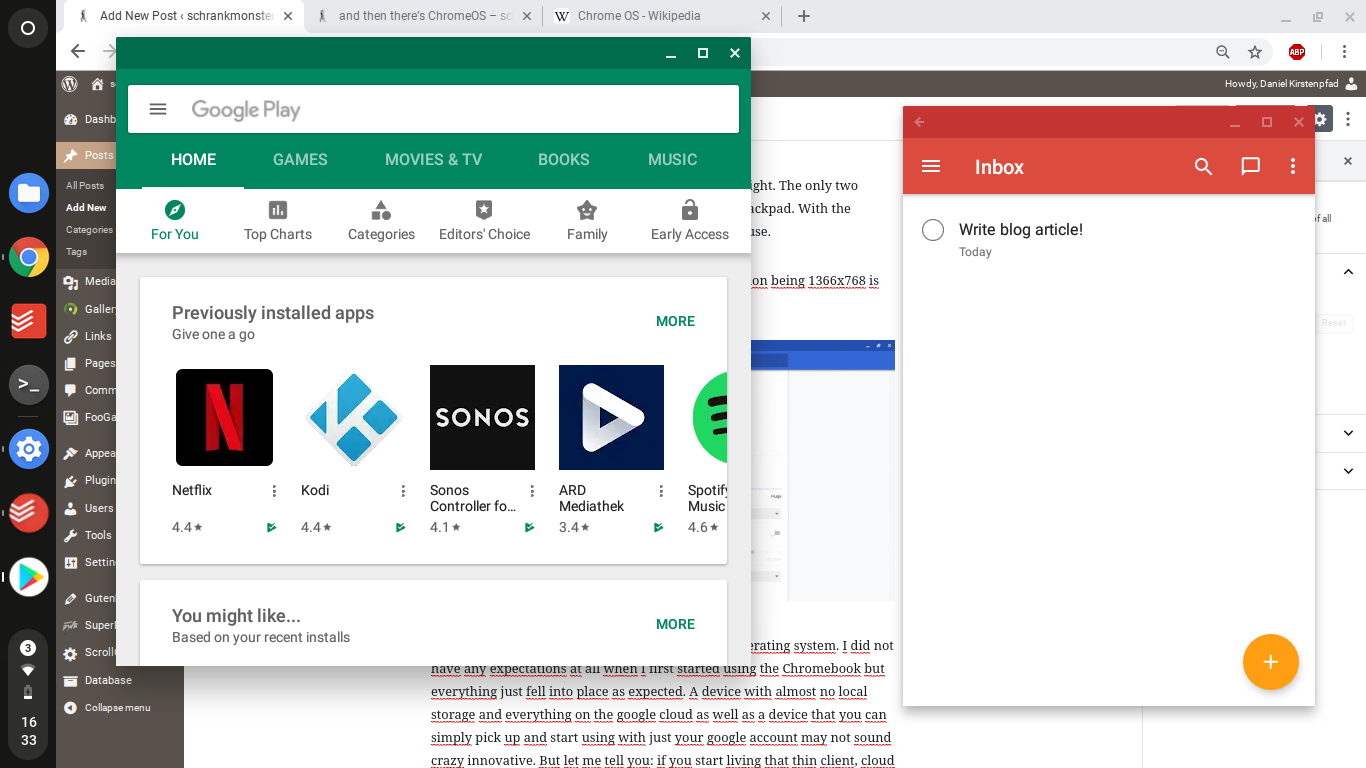
Task: Open the status tray clock showing 16 33
Action: [x=28, y=731]
